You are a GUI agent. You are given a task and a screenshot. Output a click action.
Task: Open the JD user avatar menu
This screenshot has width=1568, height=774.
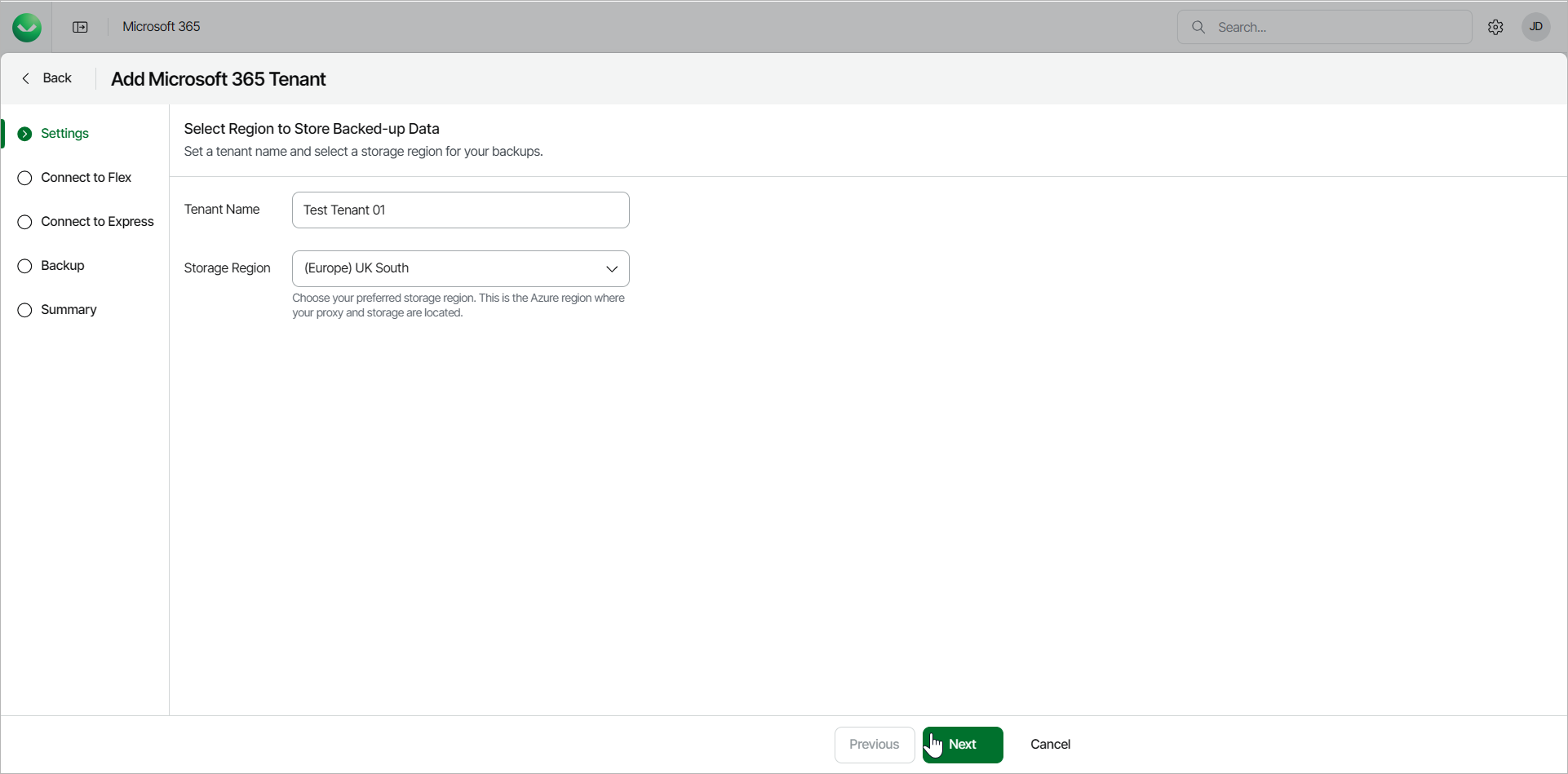(1535, 27)
